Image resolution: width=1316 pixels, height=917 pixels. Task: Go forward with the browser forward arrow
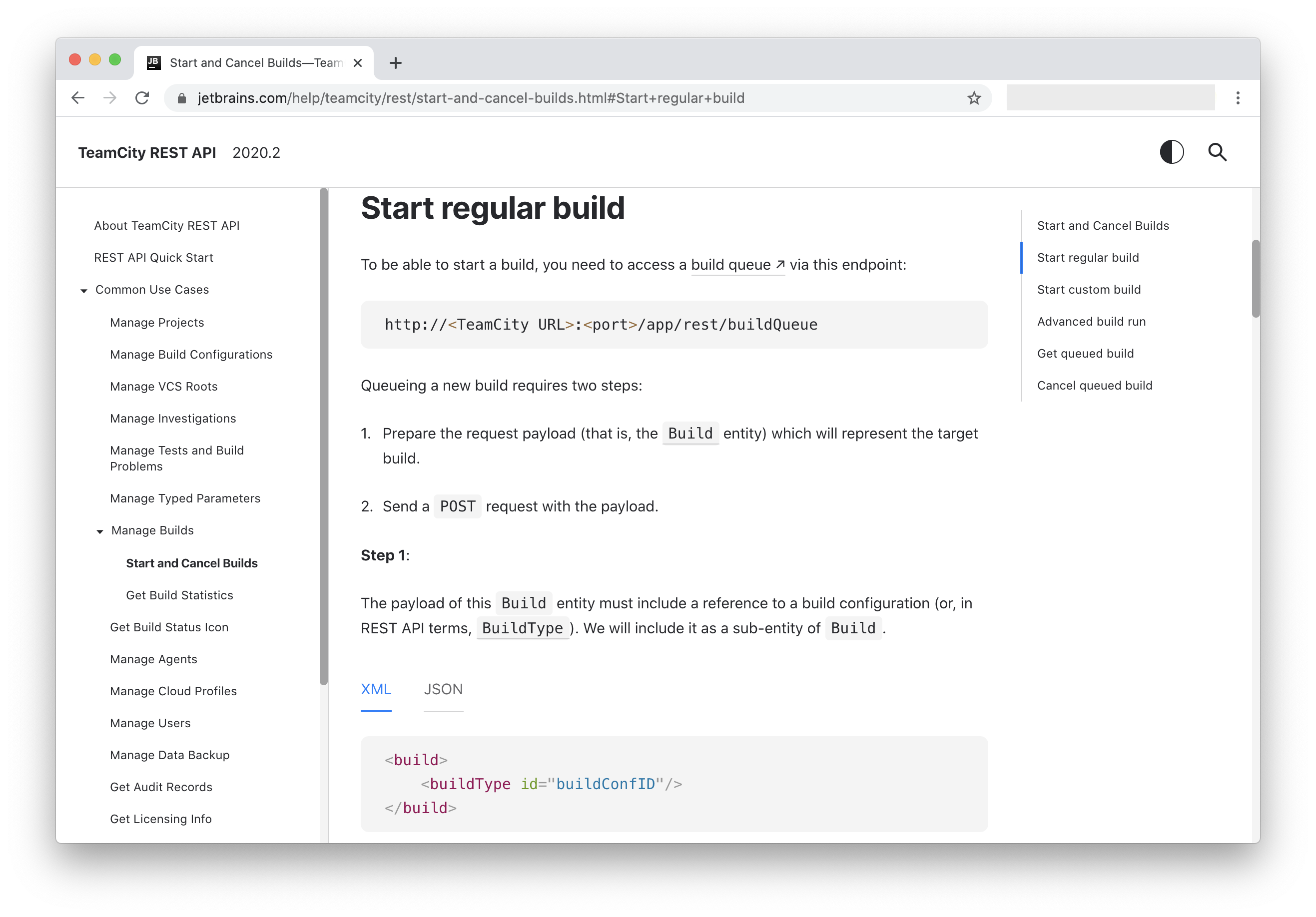coord(109,98)
